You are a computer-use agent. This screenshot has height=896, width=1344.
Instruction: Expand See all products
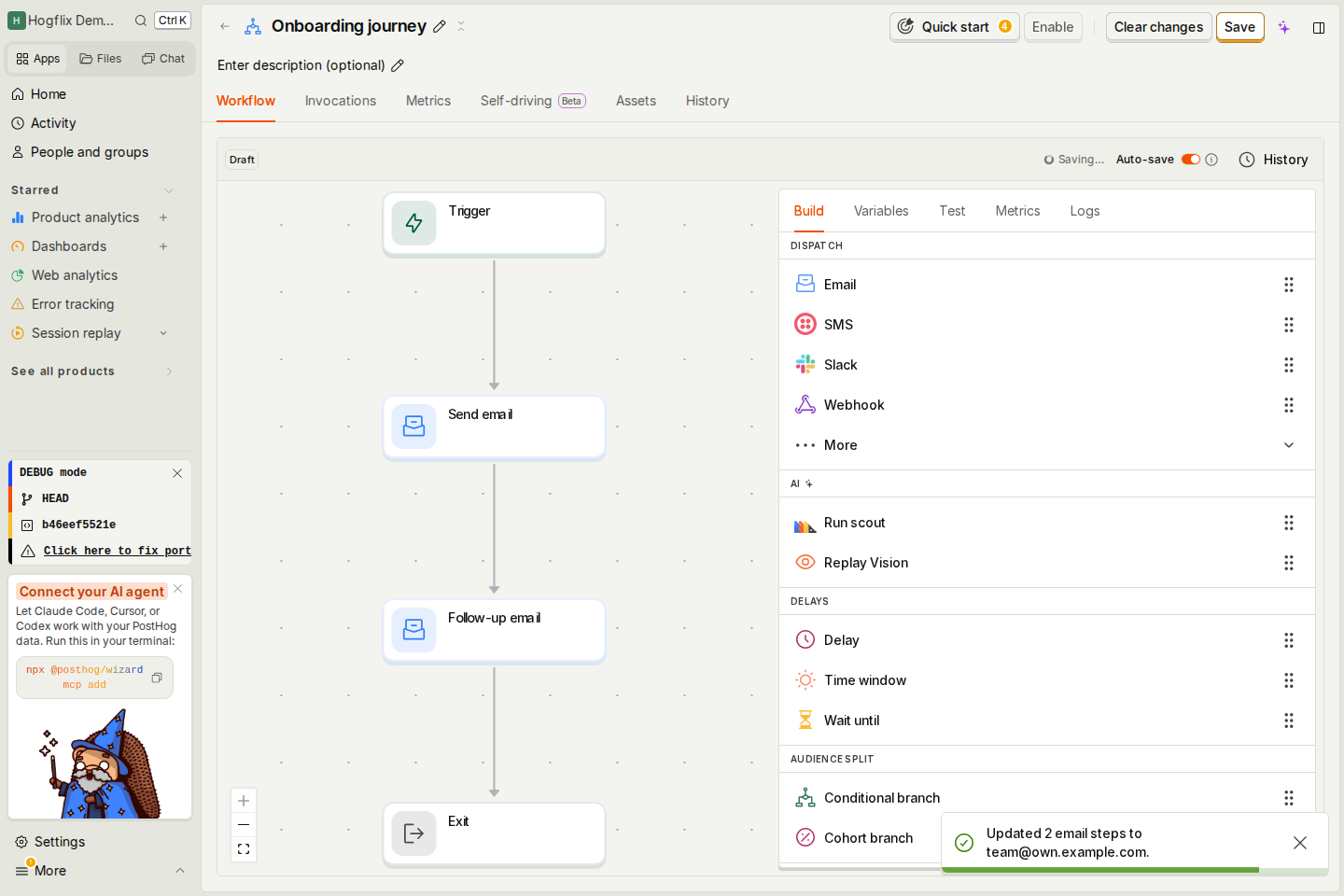pyautogui.click(x=169, y=371)
